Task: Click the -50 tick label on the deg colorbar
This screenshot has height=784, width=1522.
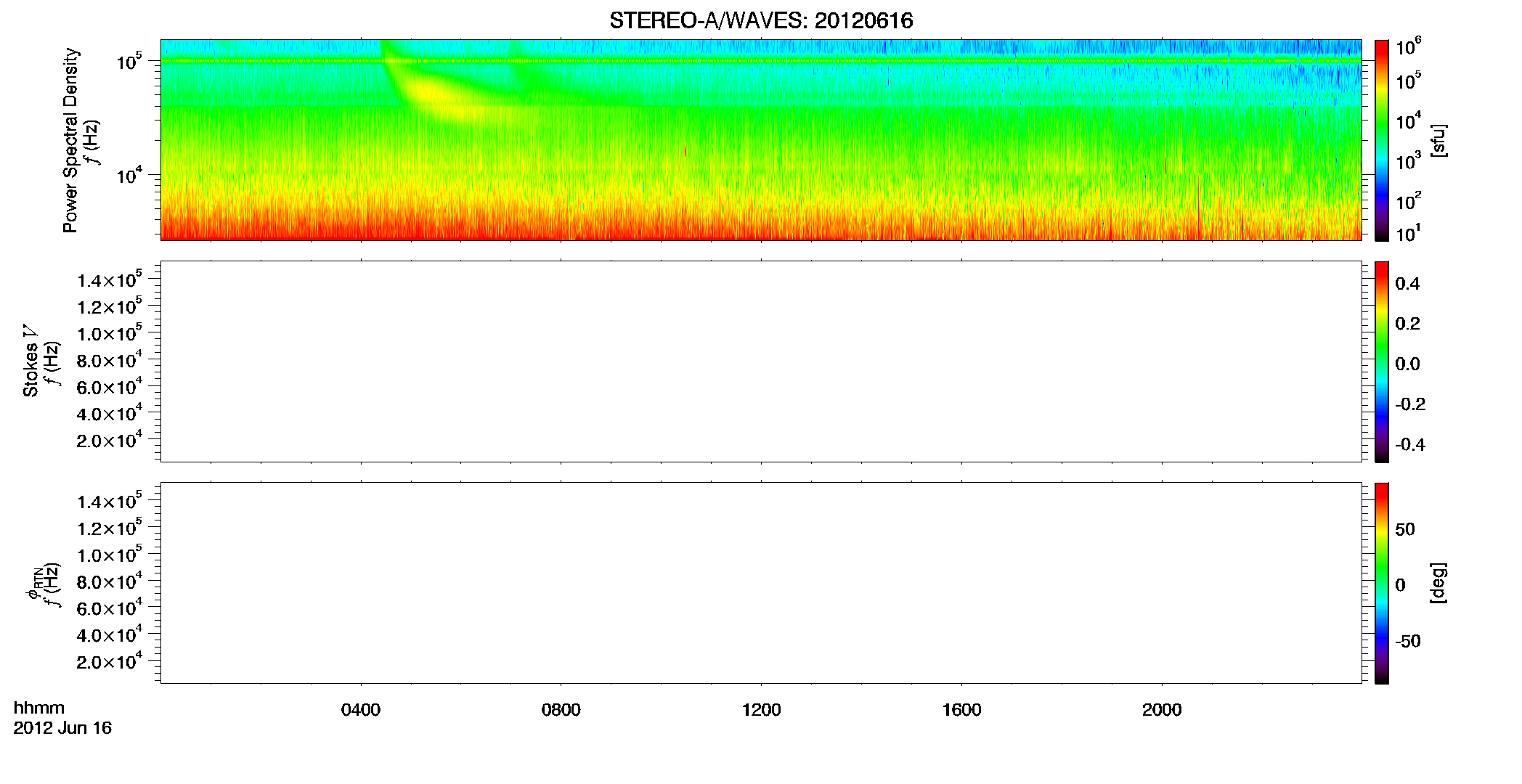Action: click(1407, 642)
